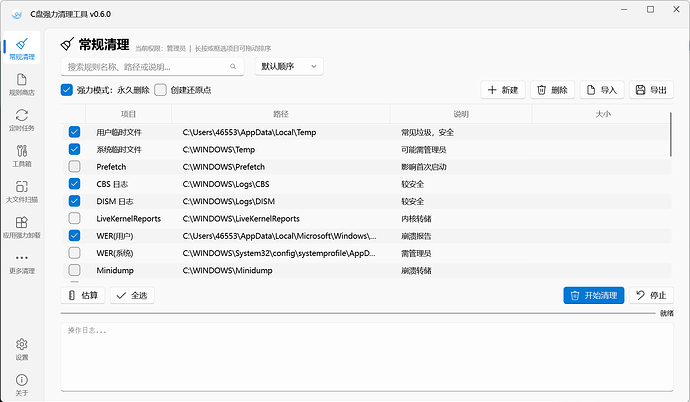Viewport: 690px width, 402px height.
Task: Select the Minidump item name
Action: pos(115,270)
